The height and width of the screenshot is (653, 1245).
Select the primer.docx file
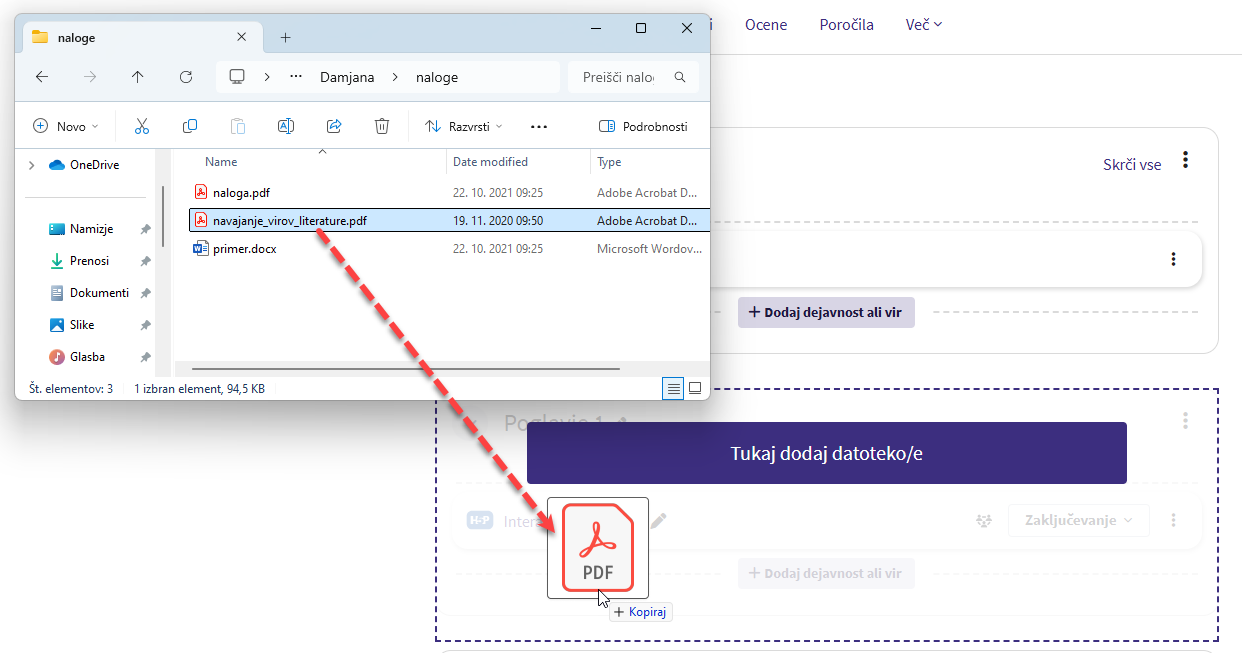[244, 249]
